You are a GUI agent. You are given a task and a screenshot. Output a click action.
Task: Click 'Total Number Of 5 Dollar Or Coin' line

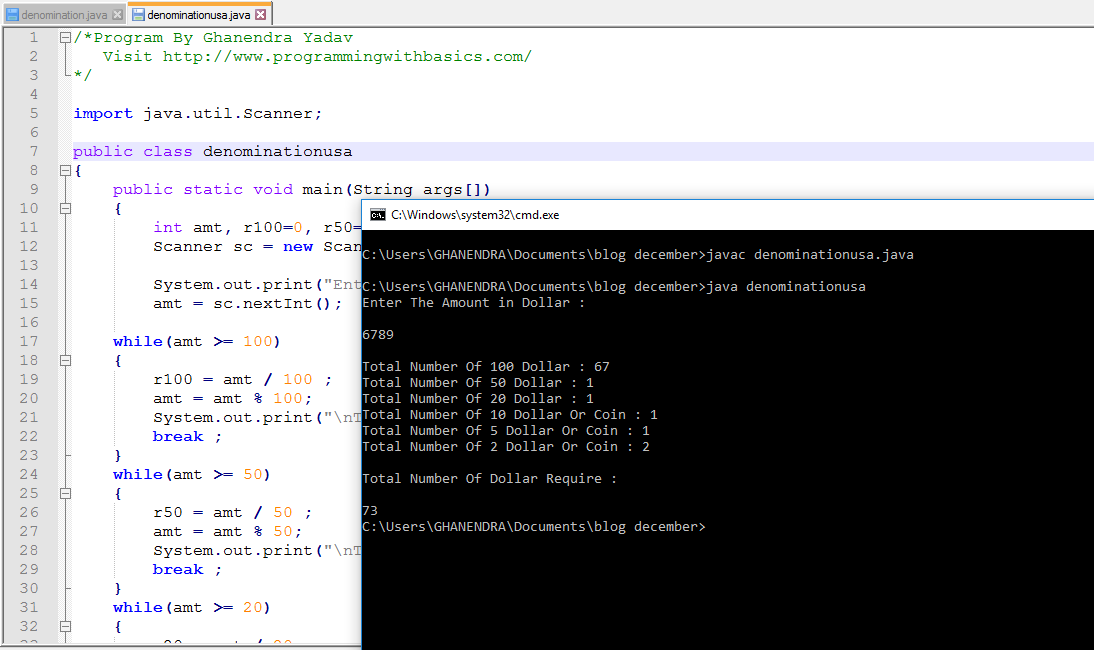(x=506, y=431)
